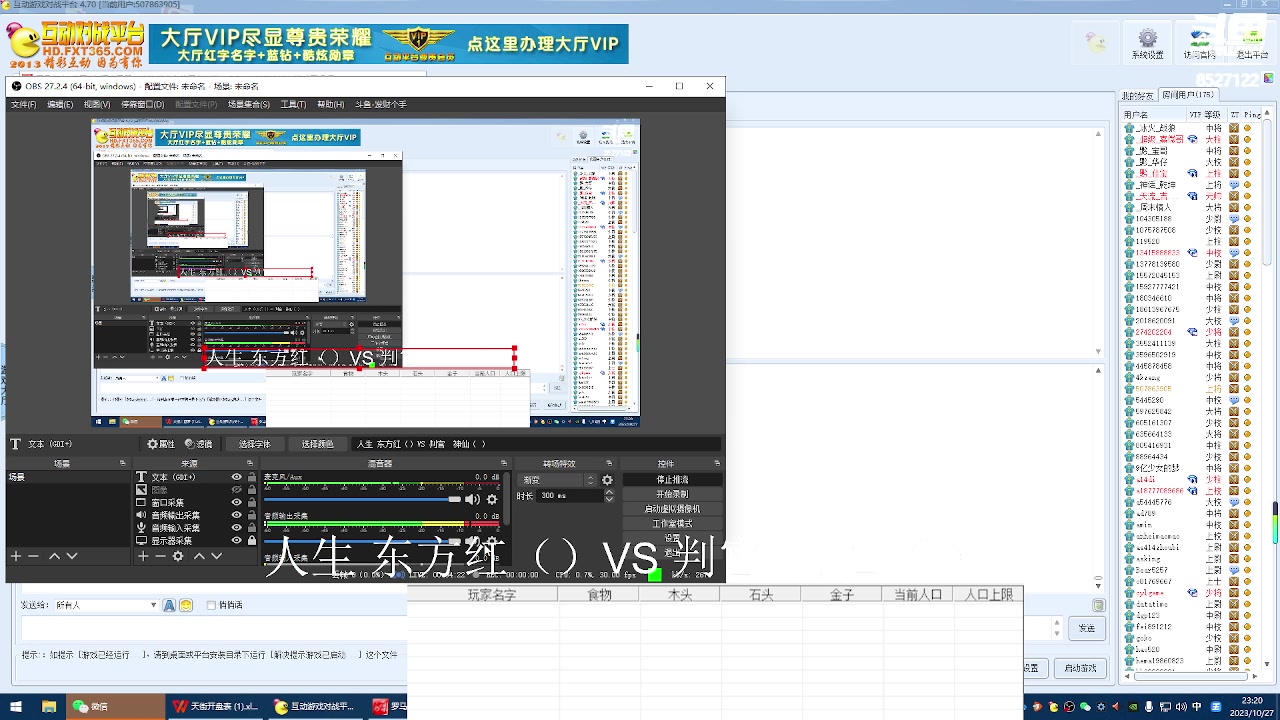Open OBS 帮助 menu
This screenshot has width=1280, height=720.
coord(330,104)
